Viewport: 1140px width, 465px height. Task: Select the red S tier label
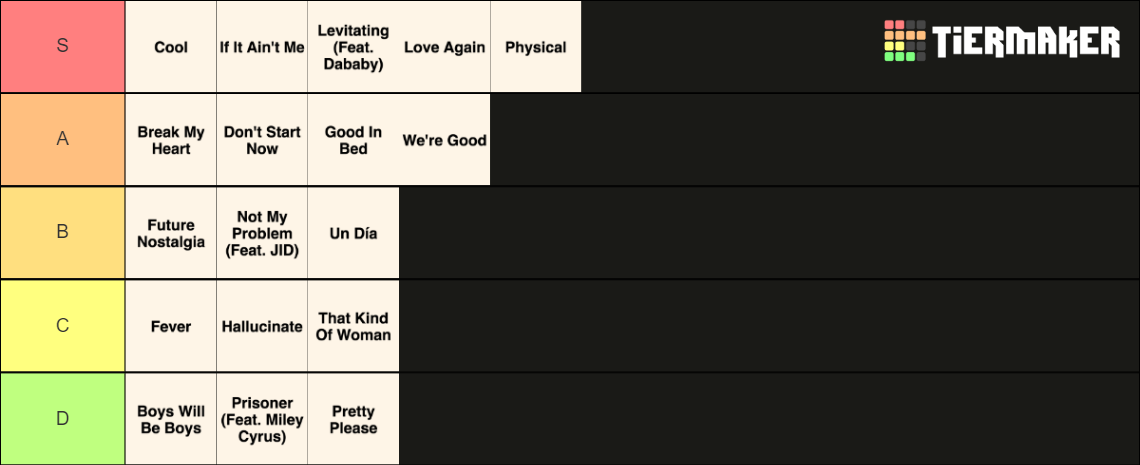click(63, 46)
